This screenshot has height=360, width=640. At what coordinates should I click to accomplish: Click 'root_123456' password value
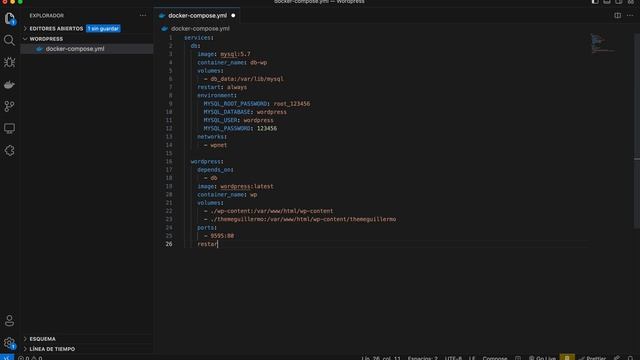292,104
